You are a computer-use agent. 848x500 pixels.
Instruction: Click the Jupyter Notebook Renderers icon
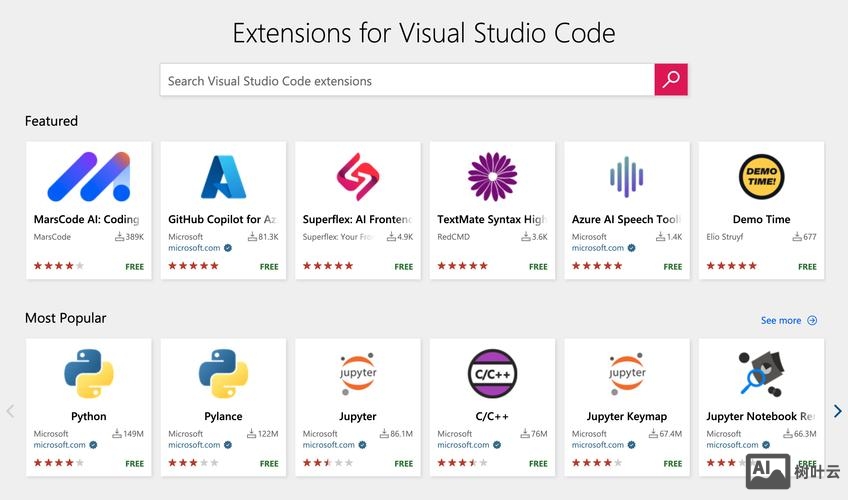coord(761,374)
